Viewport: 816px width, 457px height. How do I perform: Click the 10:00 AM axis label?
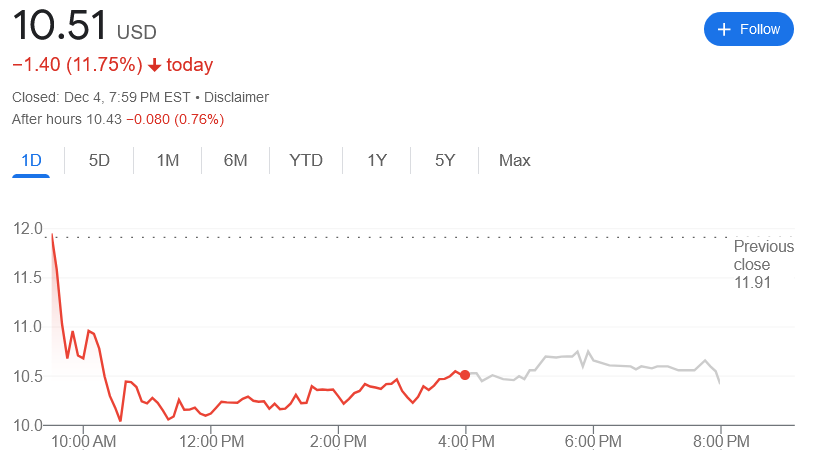[83, 441]
